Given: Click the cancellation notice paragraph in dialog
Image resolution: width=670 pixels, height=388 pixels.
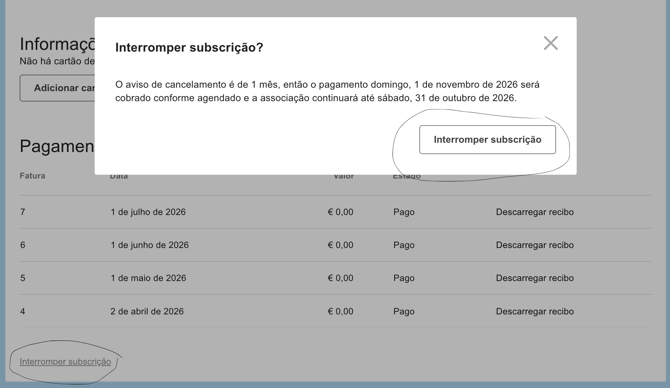Looking at the screenshot, I should [327, 91].
